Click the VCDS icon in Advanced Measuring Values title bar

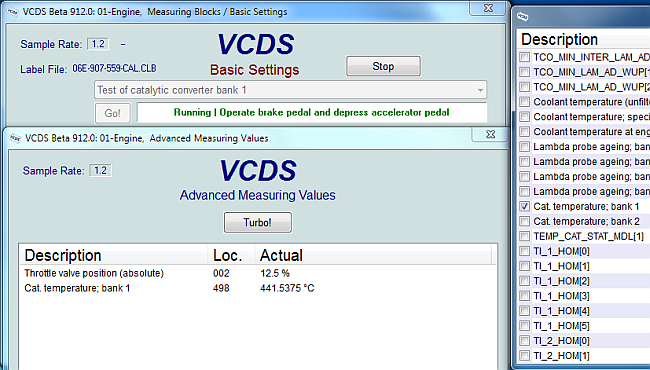(x=15, y=138)
